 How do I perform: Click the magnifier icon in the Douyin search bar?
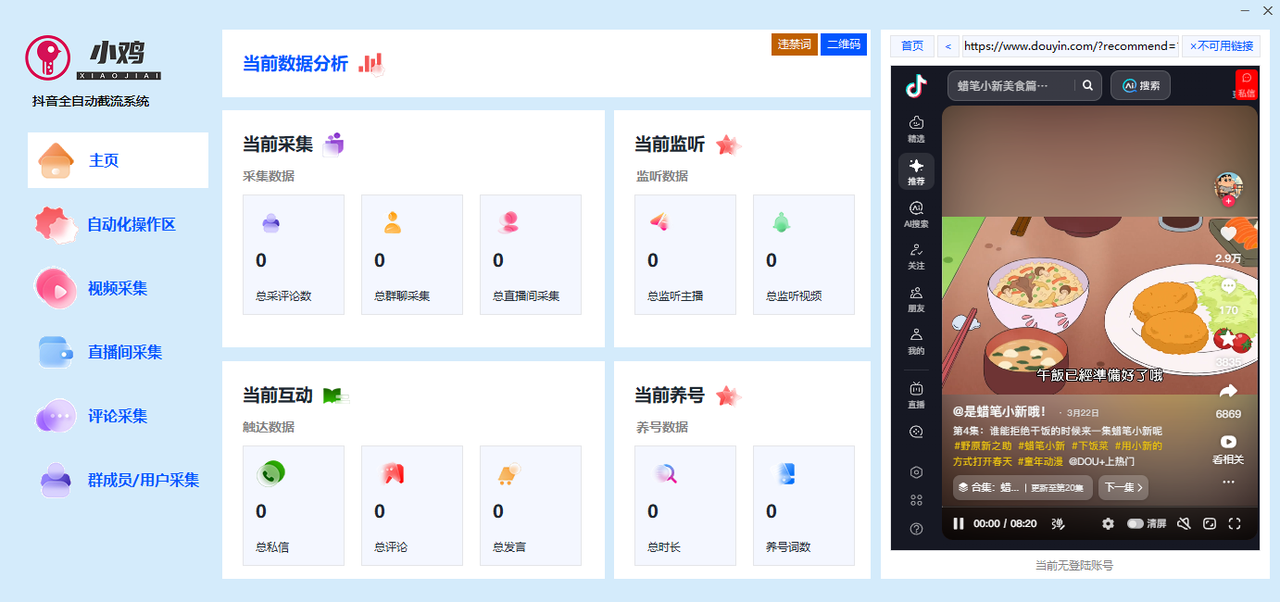1087,85
